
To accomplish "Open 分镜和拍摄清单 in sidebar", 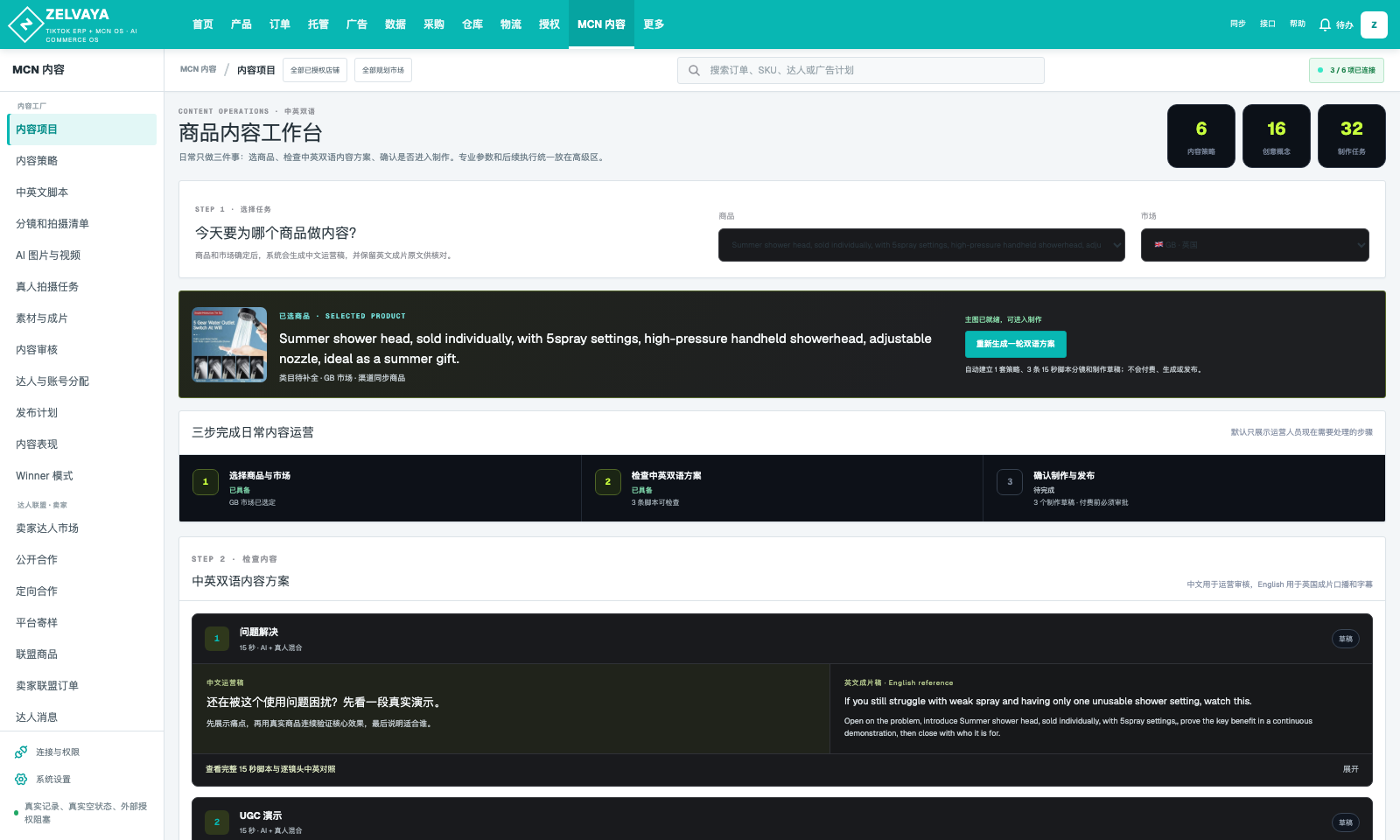I will 81,224.
